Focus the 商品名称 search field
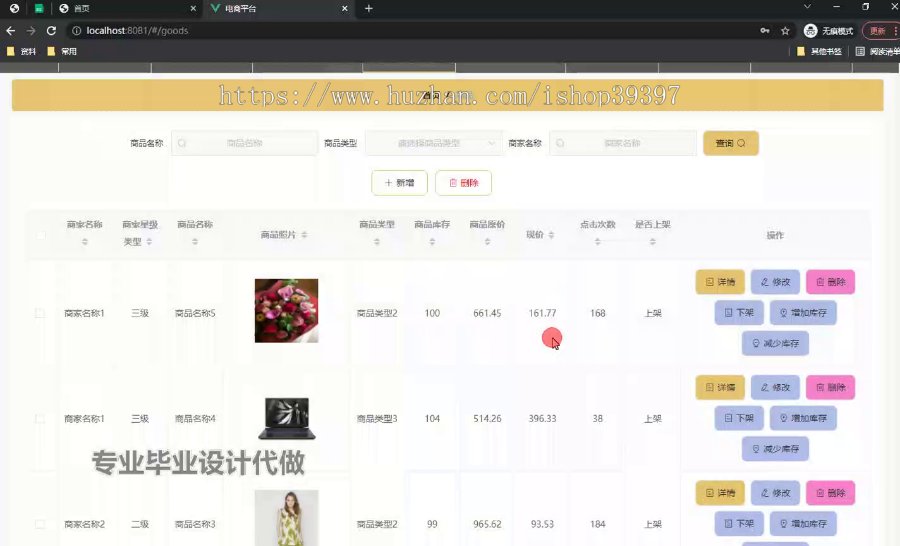The width and height of the screenshot is (900, 546). 245,143
